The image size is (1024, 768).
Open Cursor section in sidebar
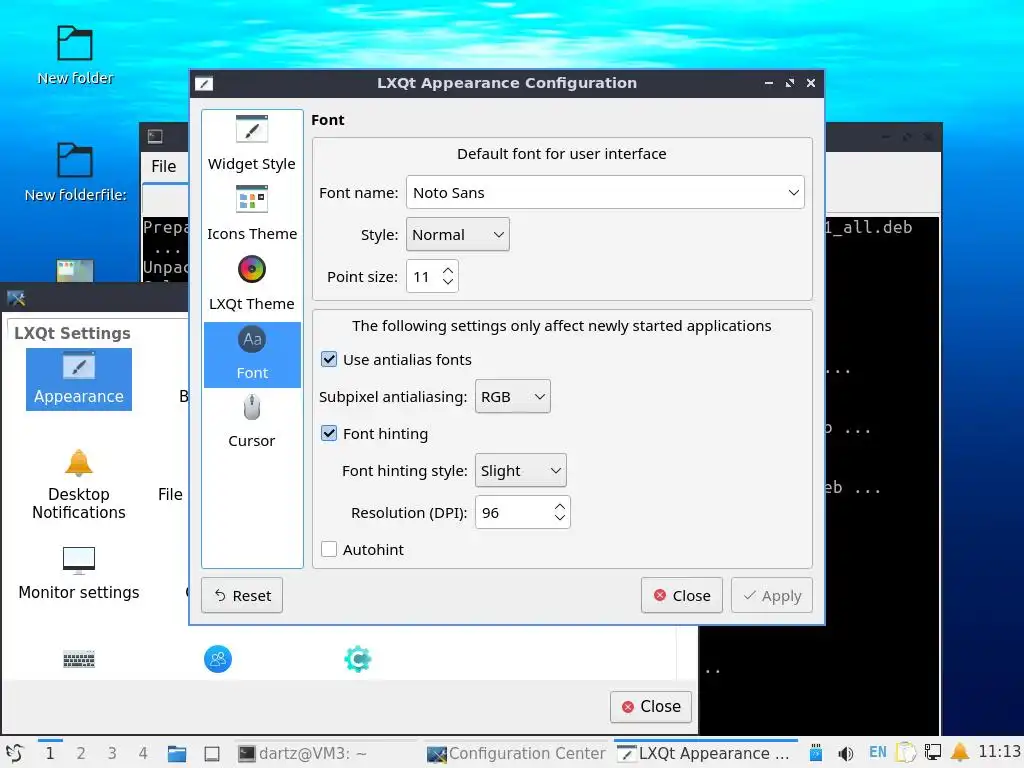point(251,423)
